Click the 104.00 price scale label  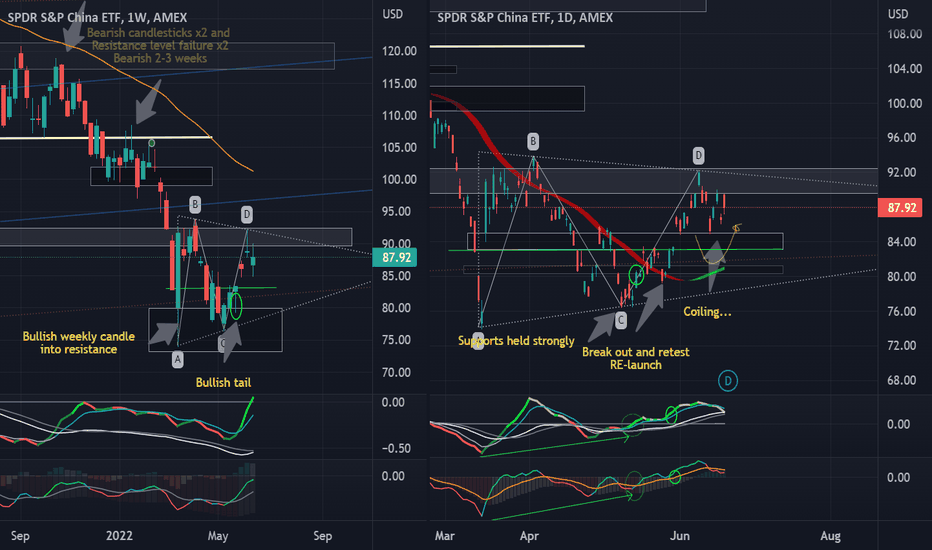point(905,69)
